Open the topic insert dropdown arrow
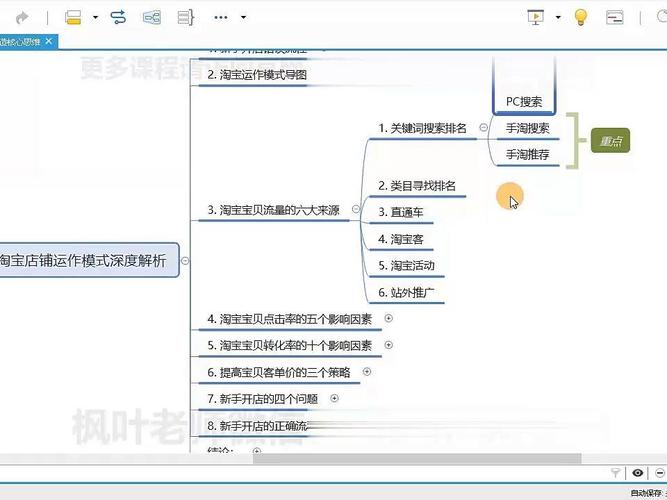This screenshot has width=667, height=500. click(95, 17)
